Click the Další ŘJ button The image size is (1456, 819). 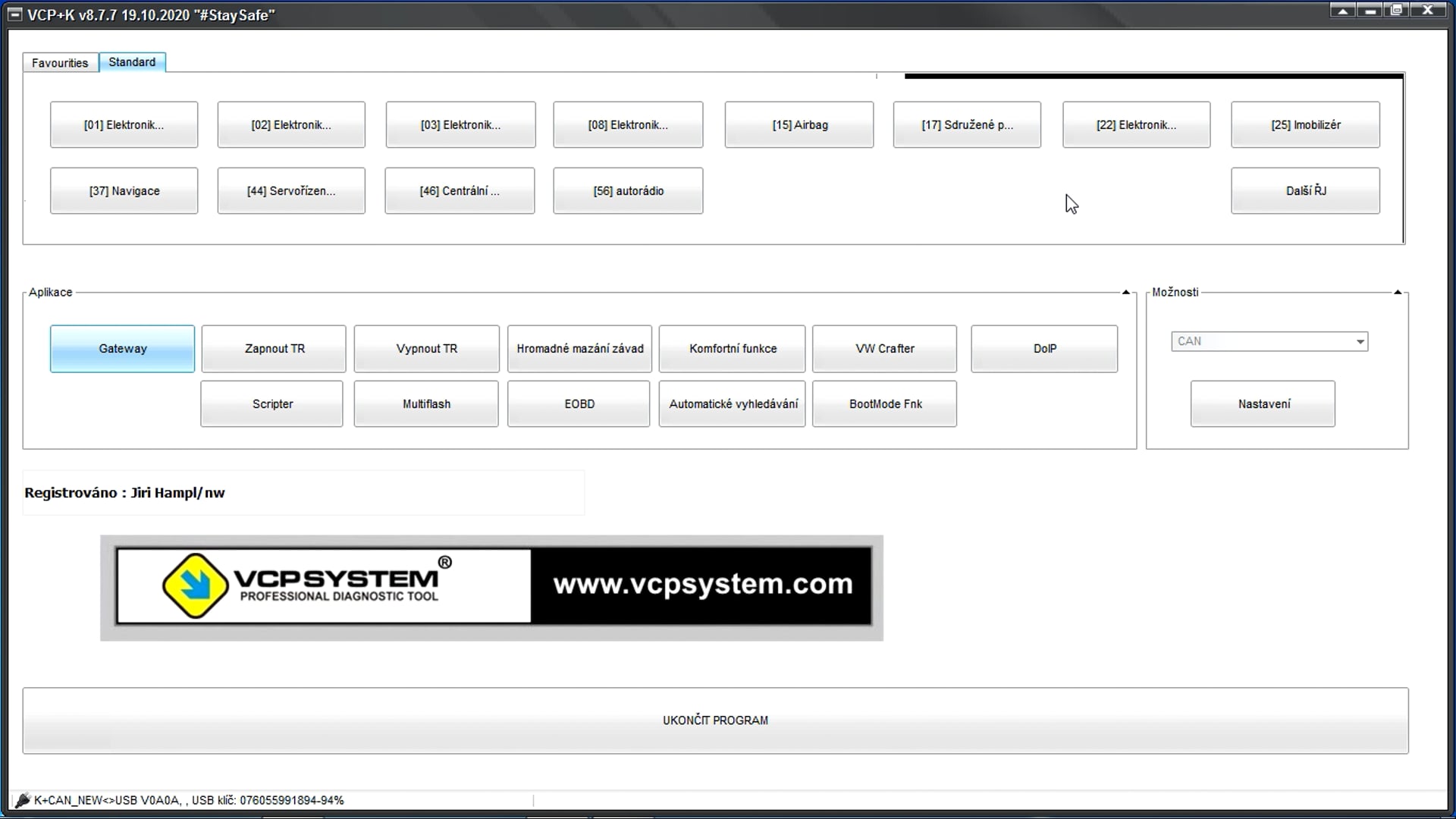[x=1305, y=191]
